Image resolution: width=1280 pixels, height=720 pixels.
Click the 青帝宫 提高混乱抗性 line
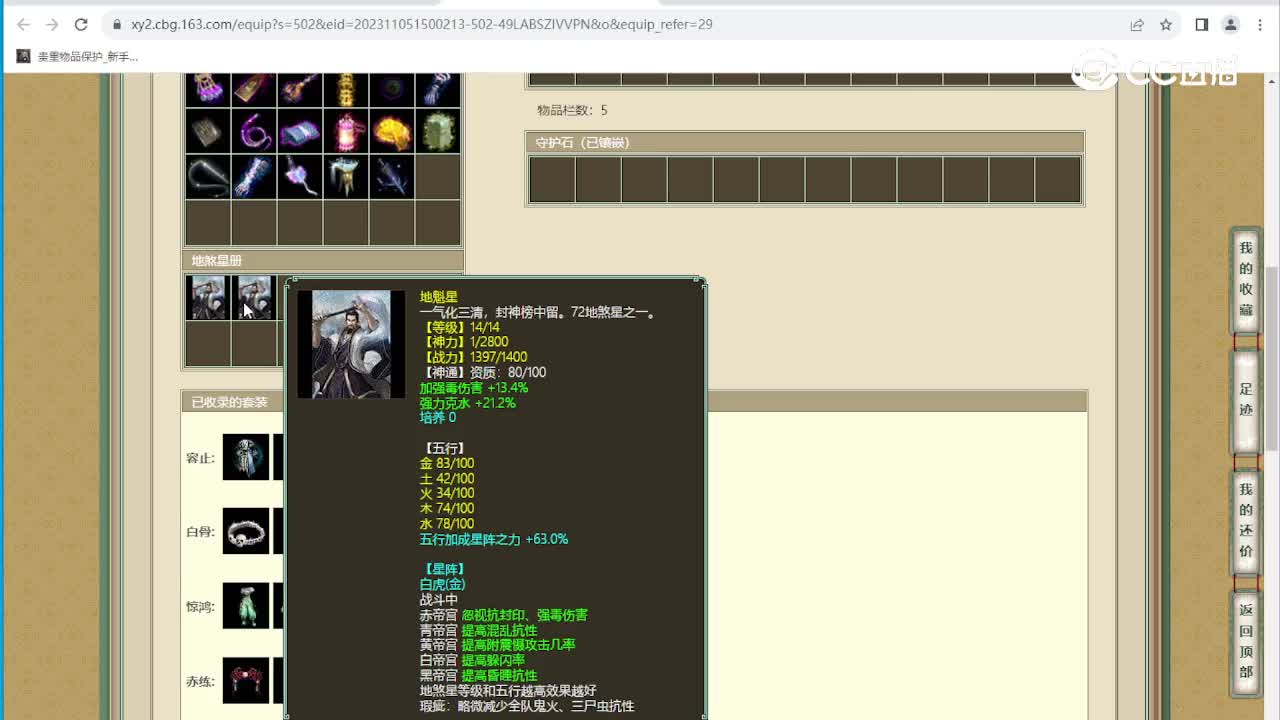pos(479,630)
